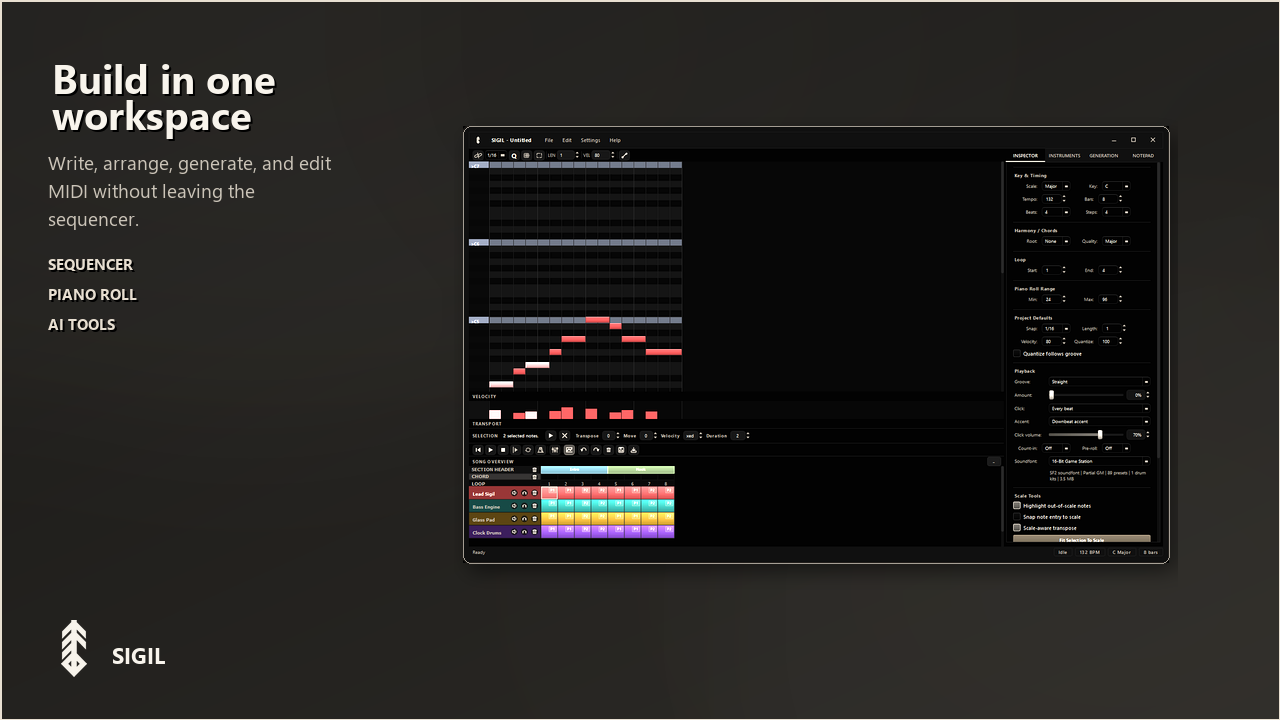Click the undo arrow icon
1280x720 pixels.
(583, 450)
